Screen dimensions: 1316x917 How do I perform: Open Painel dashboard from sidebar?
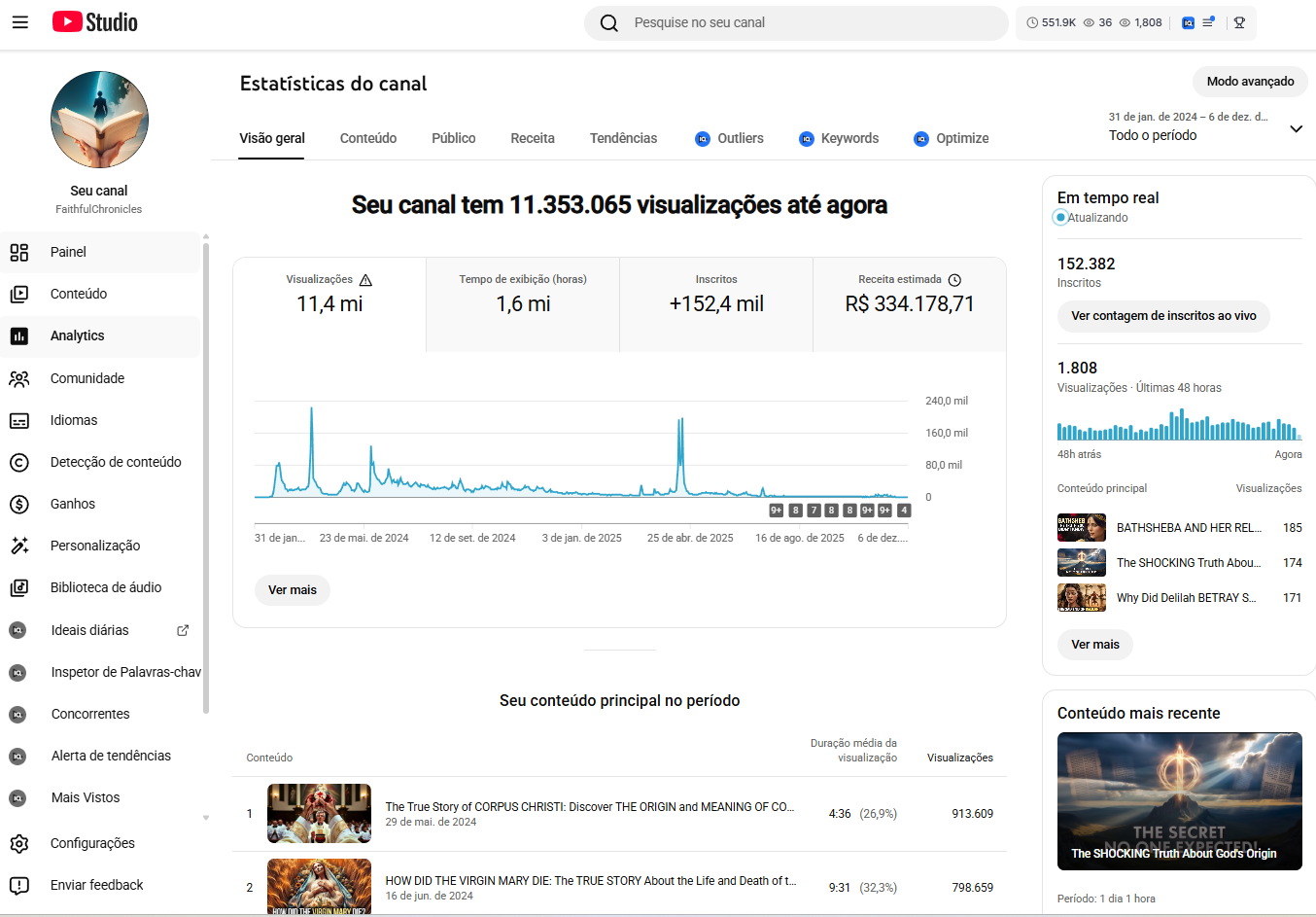(68, 252)
